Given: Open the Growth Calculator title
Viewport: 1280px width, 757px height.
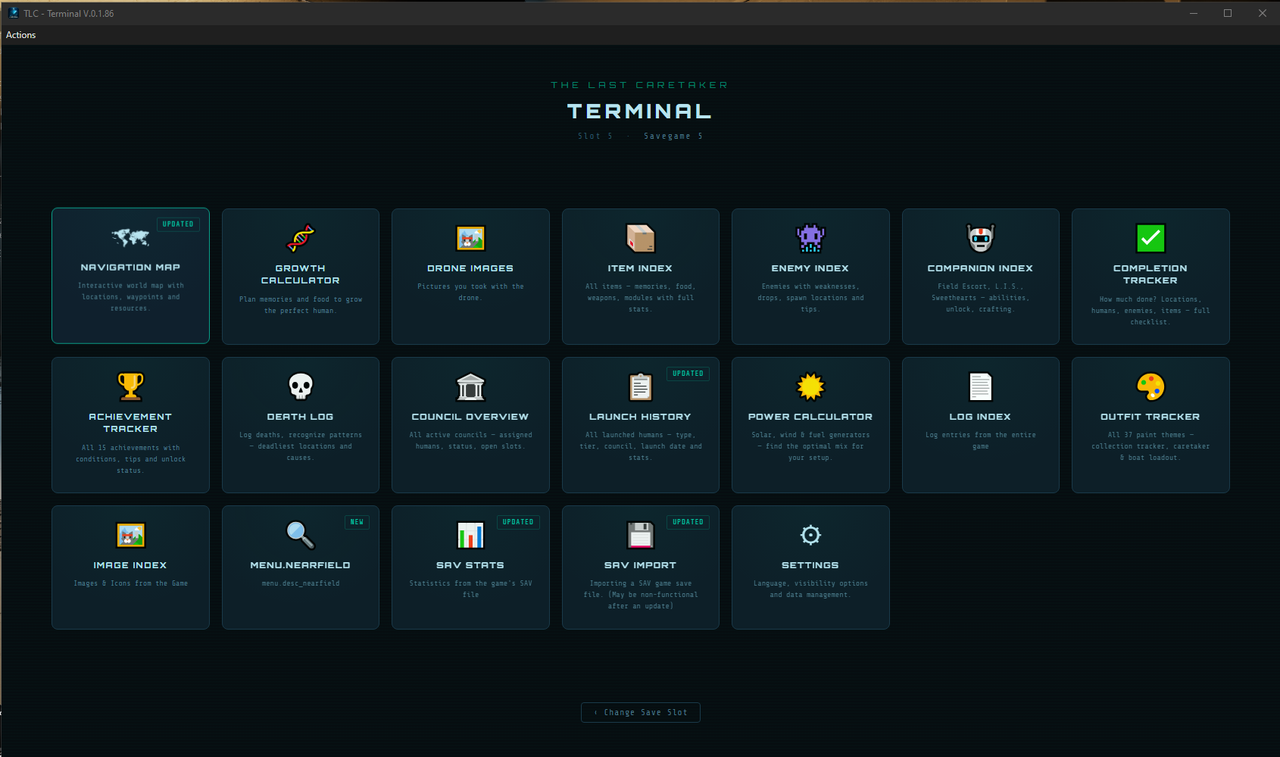Looking at the screenshot, I should 300,274.
